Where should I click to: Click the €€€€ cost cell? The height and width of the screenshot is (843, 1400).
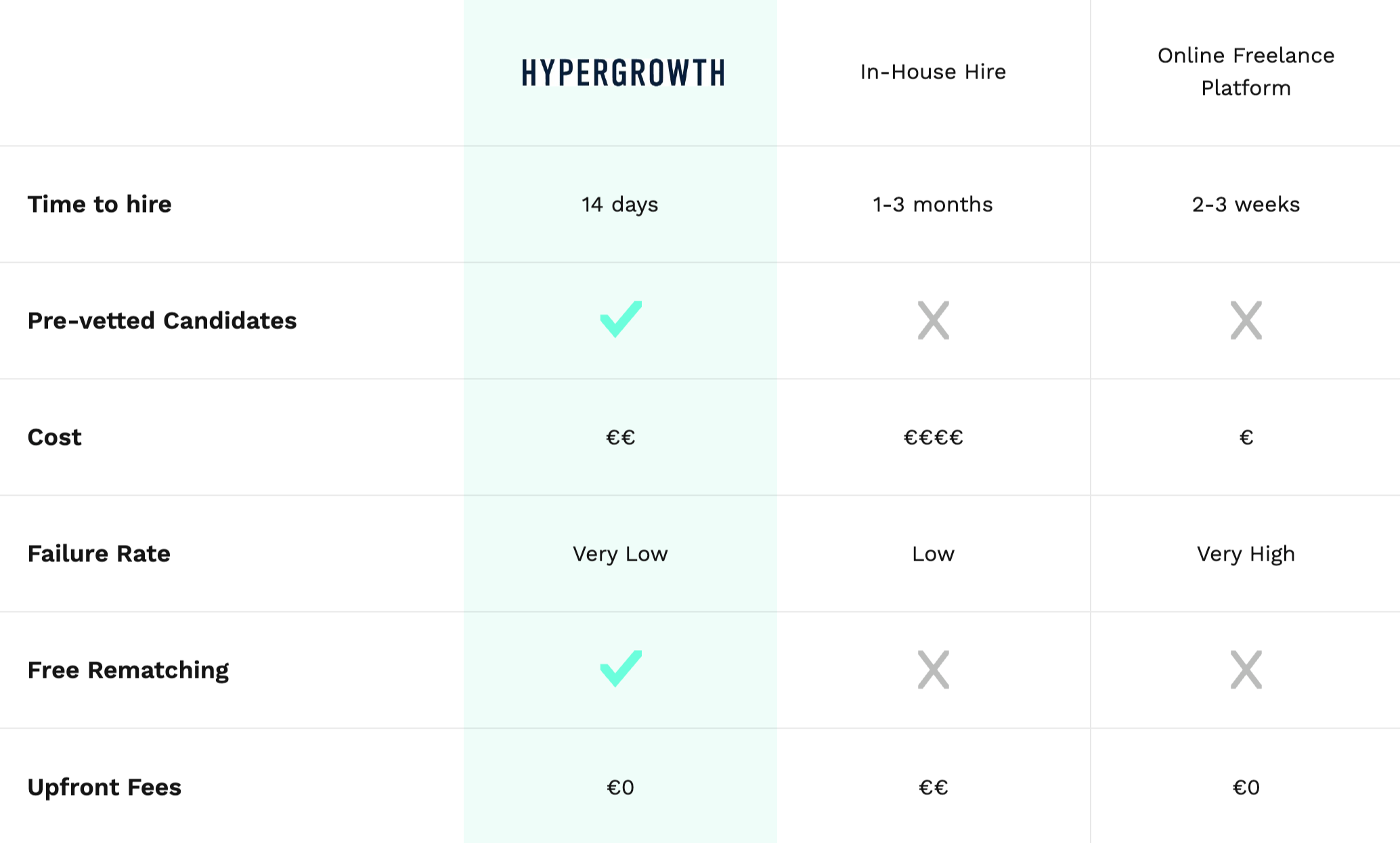point(934,437)
